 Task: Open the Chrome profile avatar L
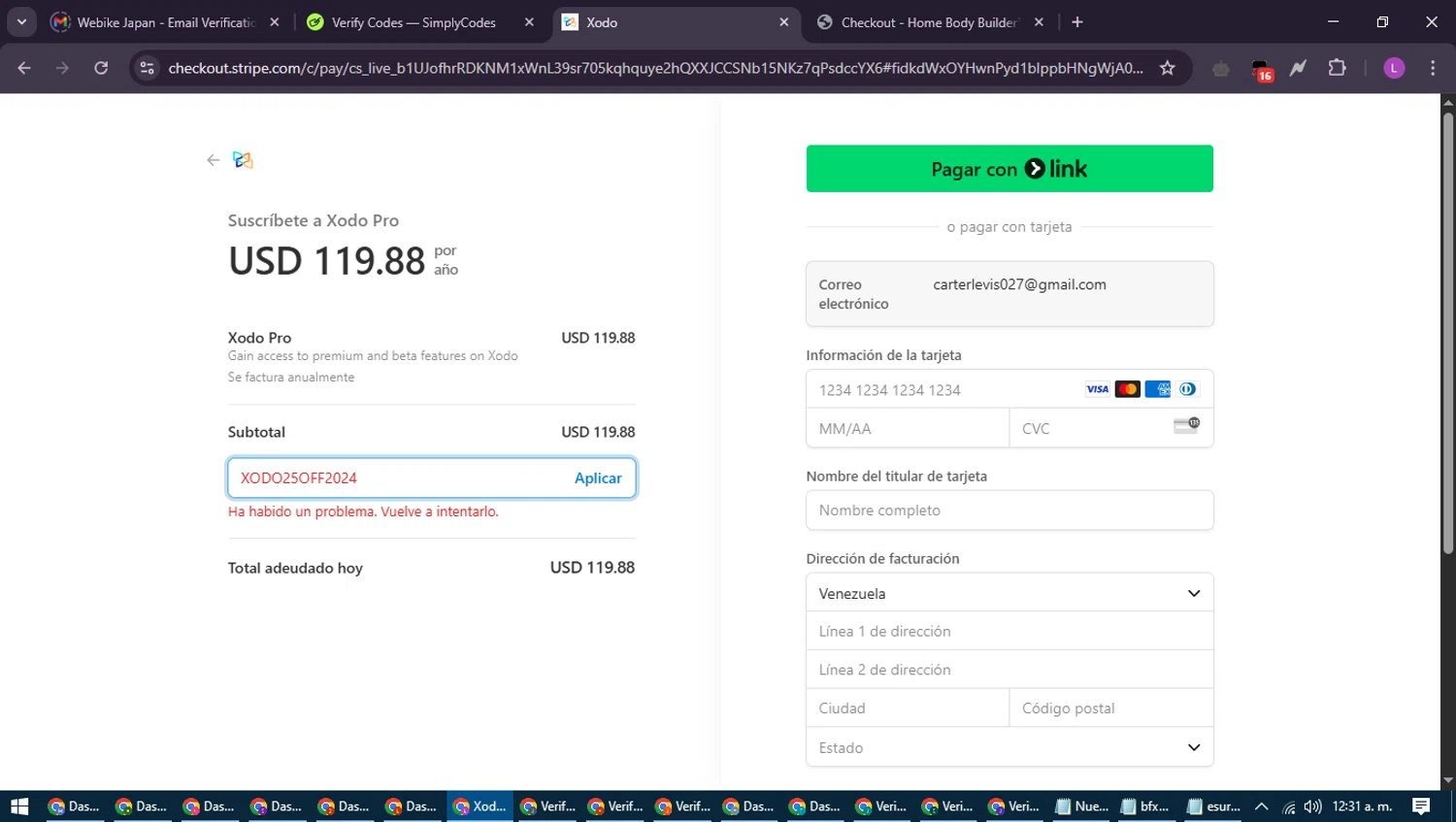point(1394,68)
